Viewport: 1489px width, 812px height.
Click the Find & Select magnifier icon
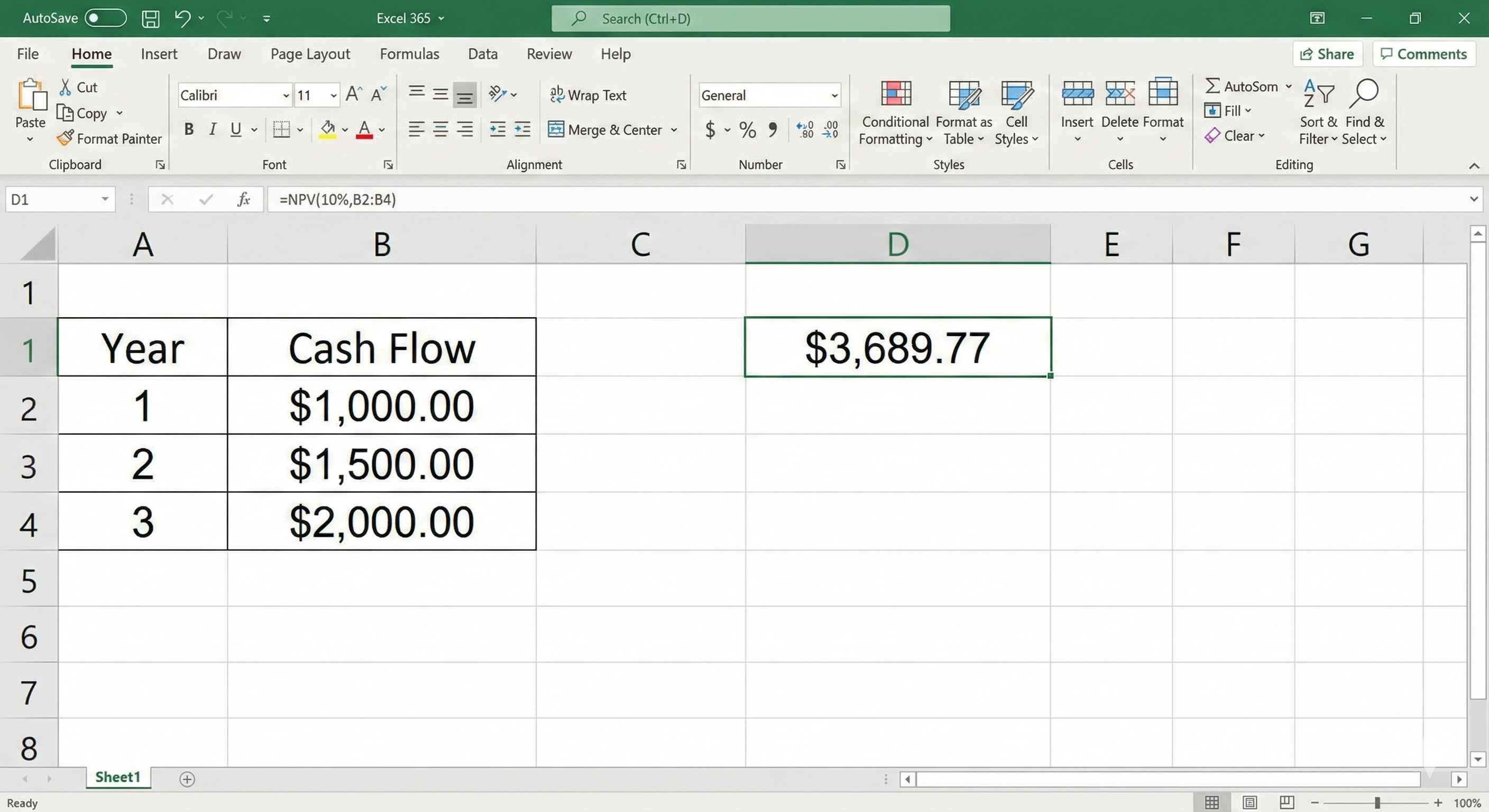click(1364, 94)
